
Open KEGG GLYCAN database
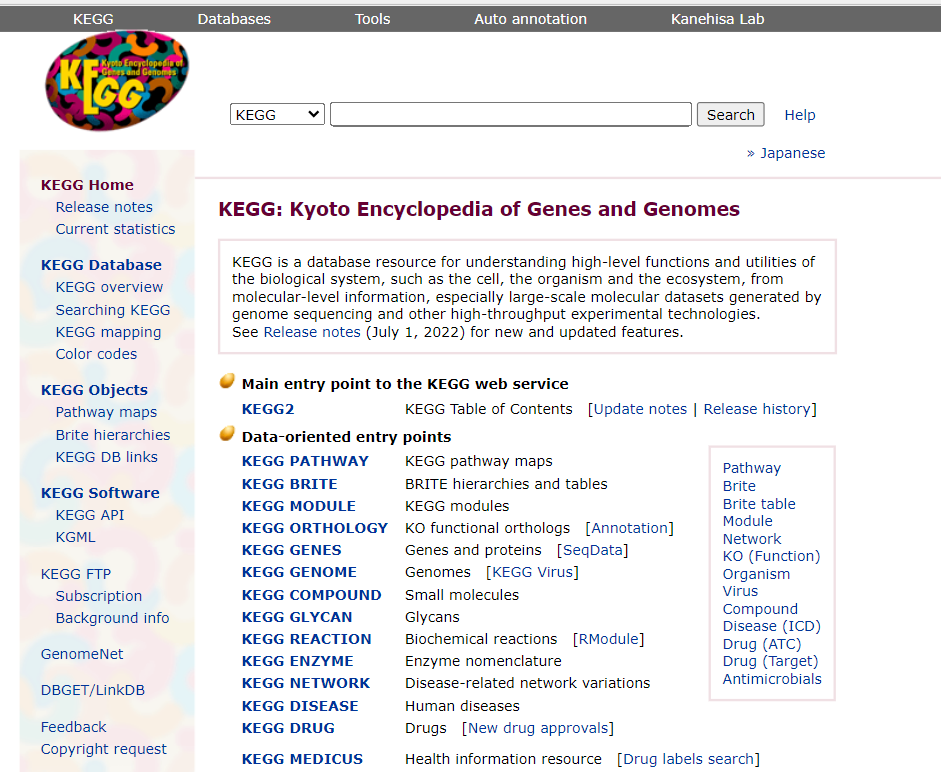pyautogui.click(x=296, y=617)
